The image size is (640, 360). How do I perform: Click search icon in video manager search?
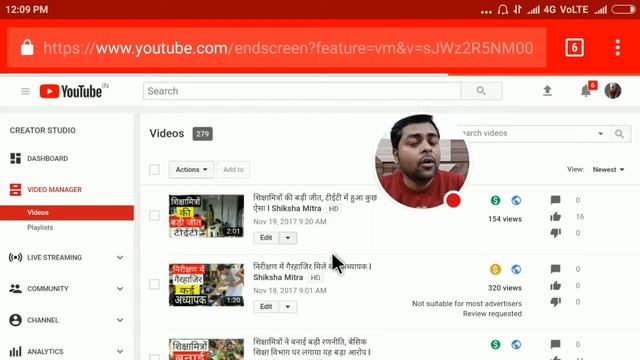tap(620, 133)
